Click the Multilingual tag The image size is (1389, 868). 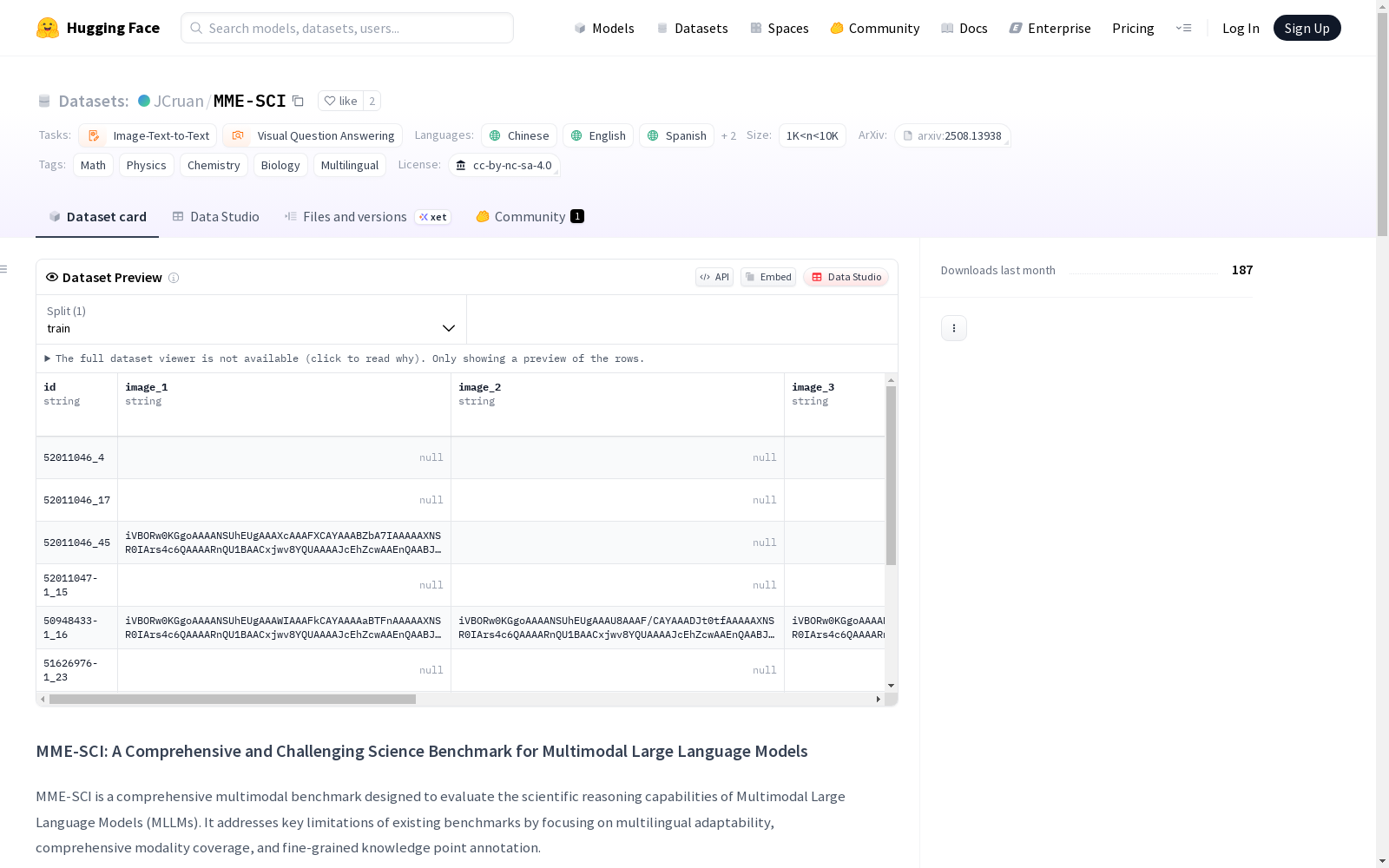(x=350, y=165)
